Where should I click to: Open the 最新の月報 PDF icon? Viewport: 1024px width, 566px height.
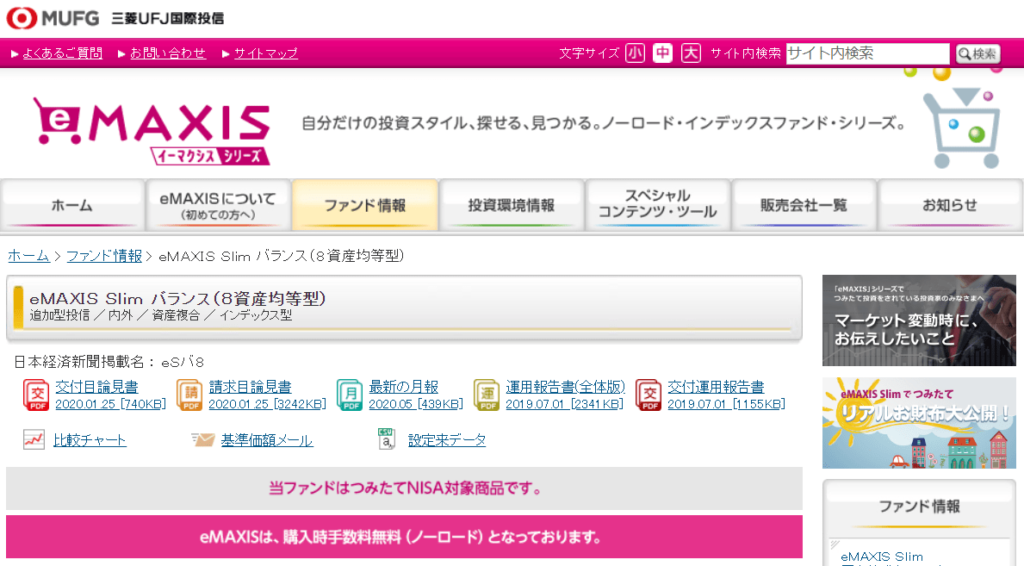pyautogui.click(x=349, y=395)
